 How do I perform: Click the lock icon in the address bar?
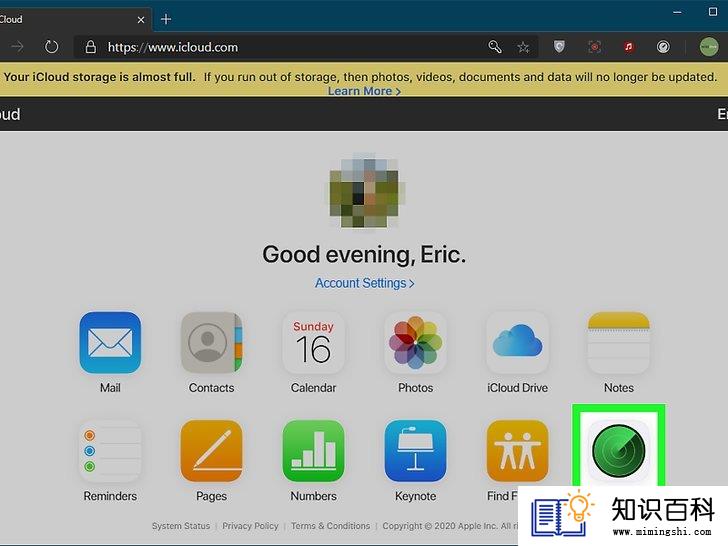pos(91,47)
